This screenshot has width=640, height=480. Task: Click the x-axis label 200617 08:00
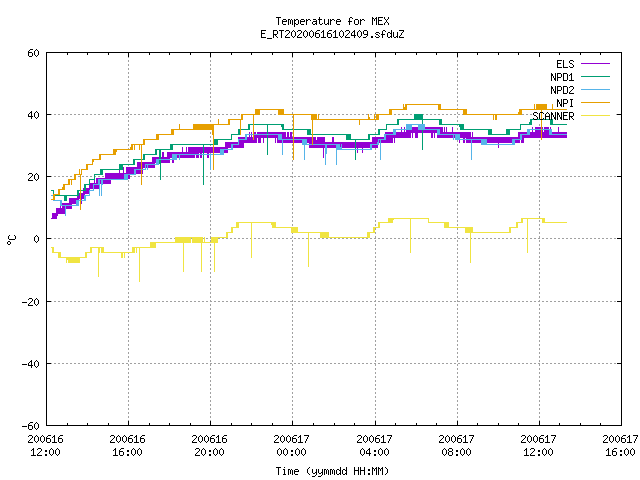[456, 446]
